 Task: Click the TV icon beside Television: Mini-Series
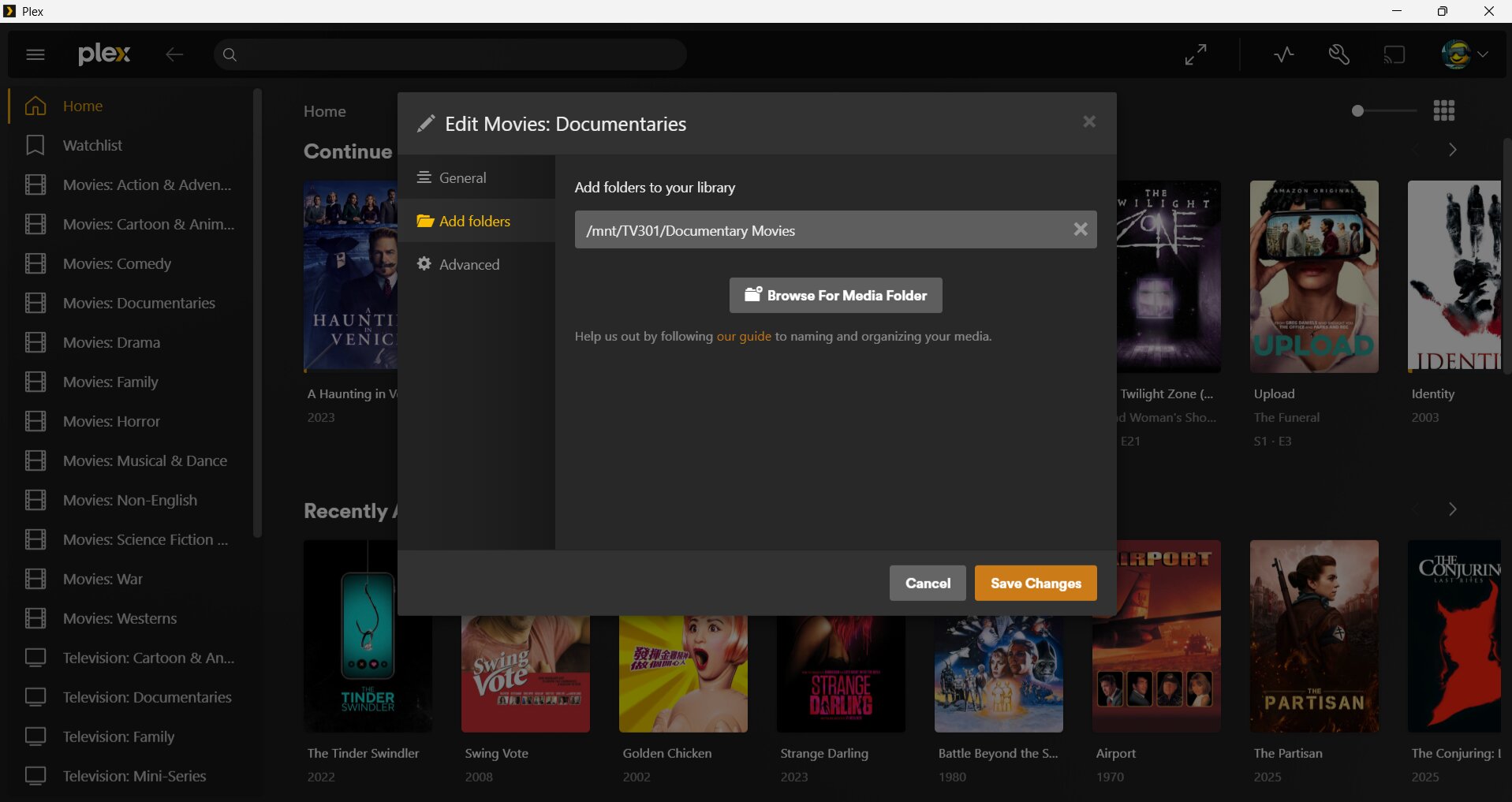coord(35,776)
